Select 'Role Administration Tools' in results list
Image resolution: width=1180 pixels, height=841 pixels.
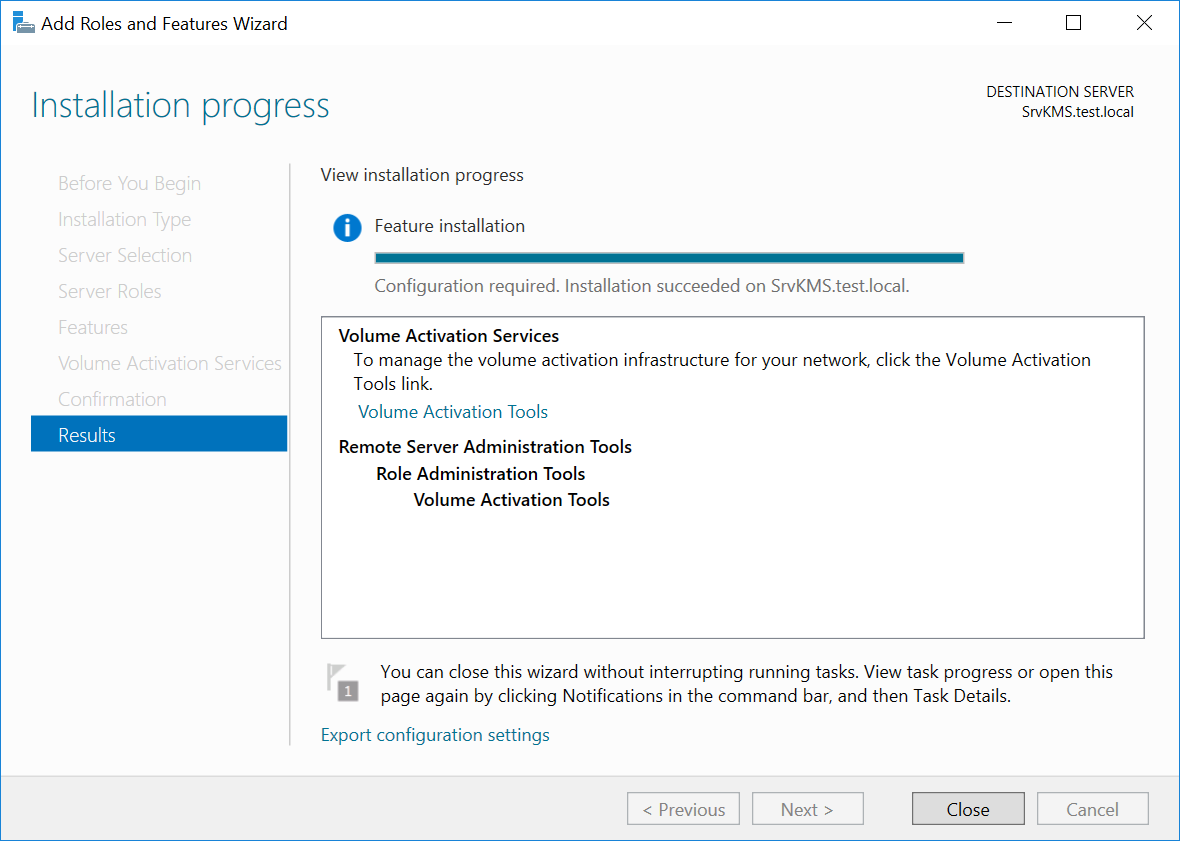click(480, 474)
